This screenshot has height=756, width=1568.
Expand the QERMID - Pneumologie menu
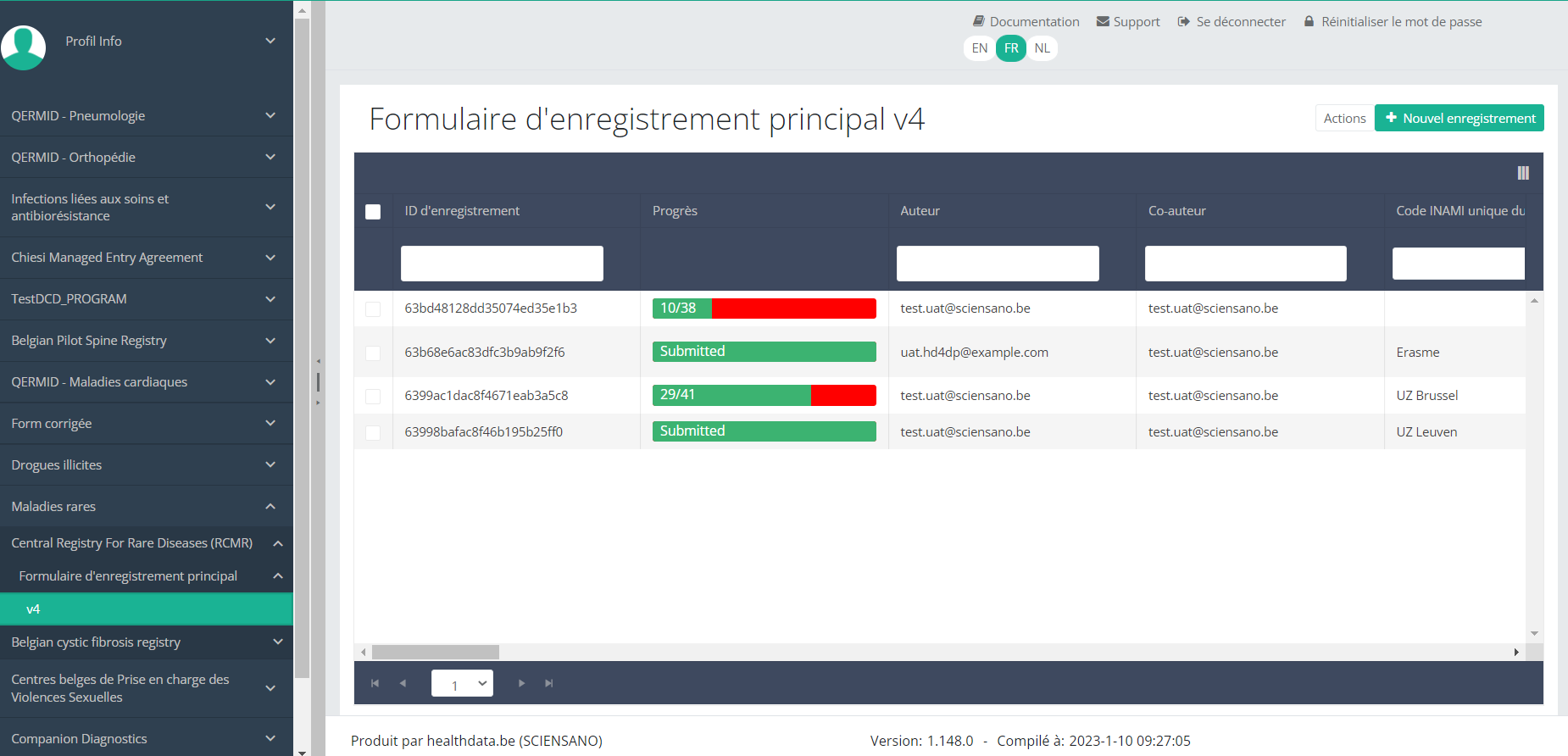(146, 116)
